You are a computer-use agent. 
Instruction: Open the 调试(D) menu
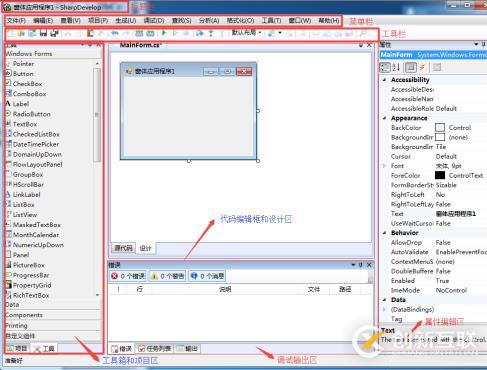click(x=154, y=20)
